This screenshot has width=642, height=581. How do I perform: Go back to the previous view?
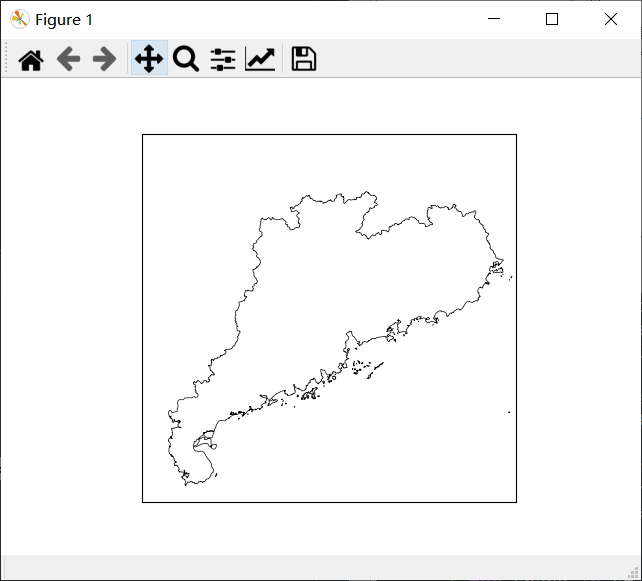point(68,59)
